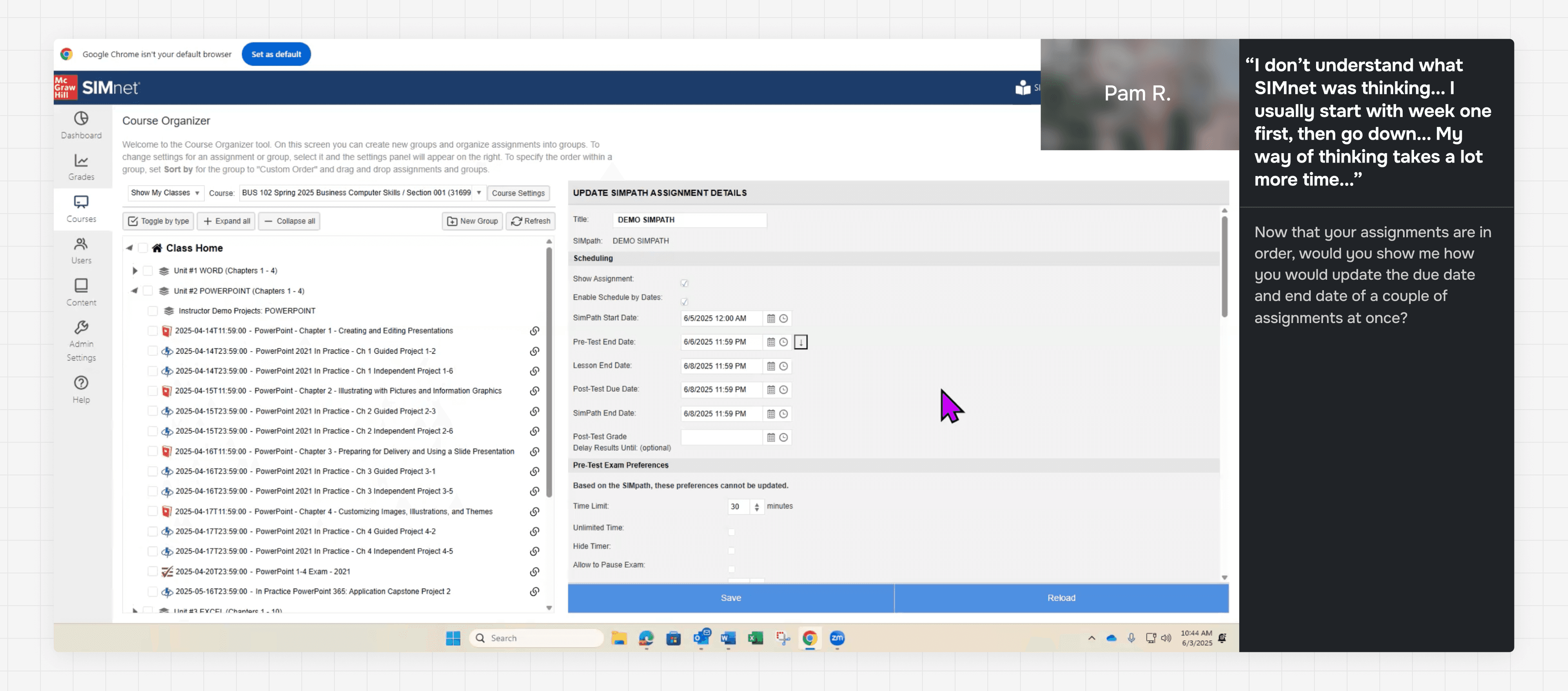Open the Dashboard sidebar icon

pyautogui.click(x=81, y=125)
